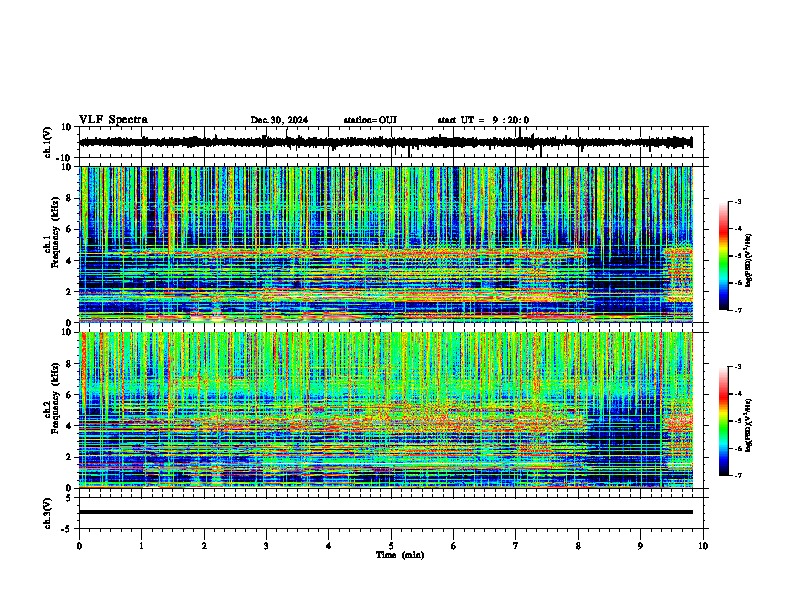Click time axis tick label "9"
The height and width of the screenshot is (612, 792).
(x=640, y=546)
